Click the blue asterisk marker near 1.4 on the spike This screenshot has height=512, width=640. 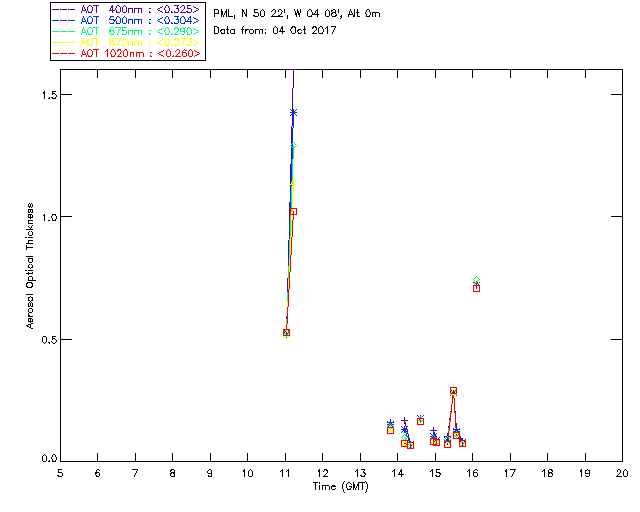click(293, 113)
